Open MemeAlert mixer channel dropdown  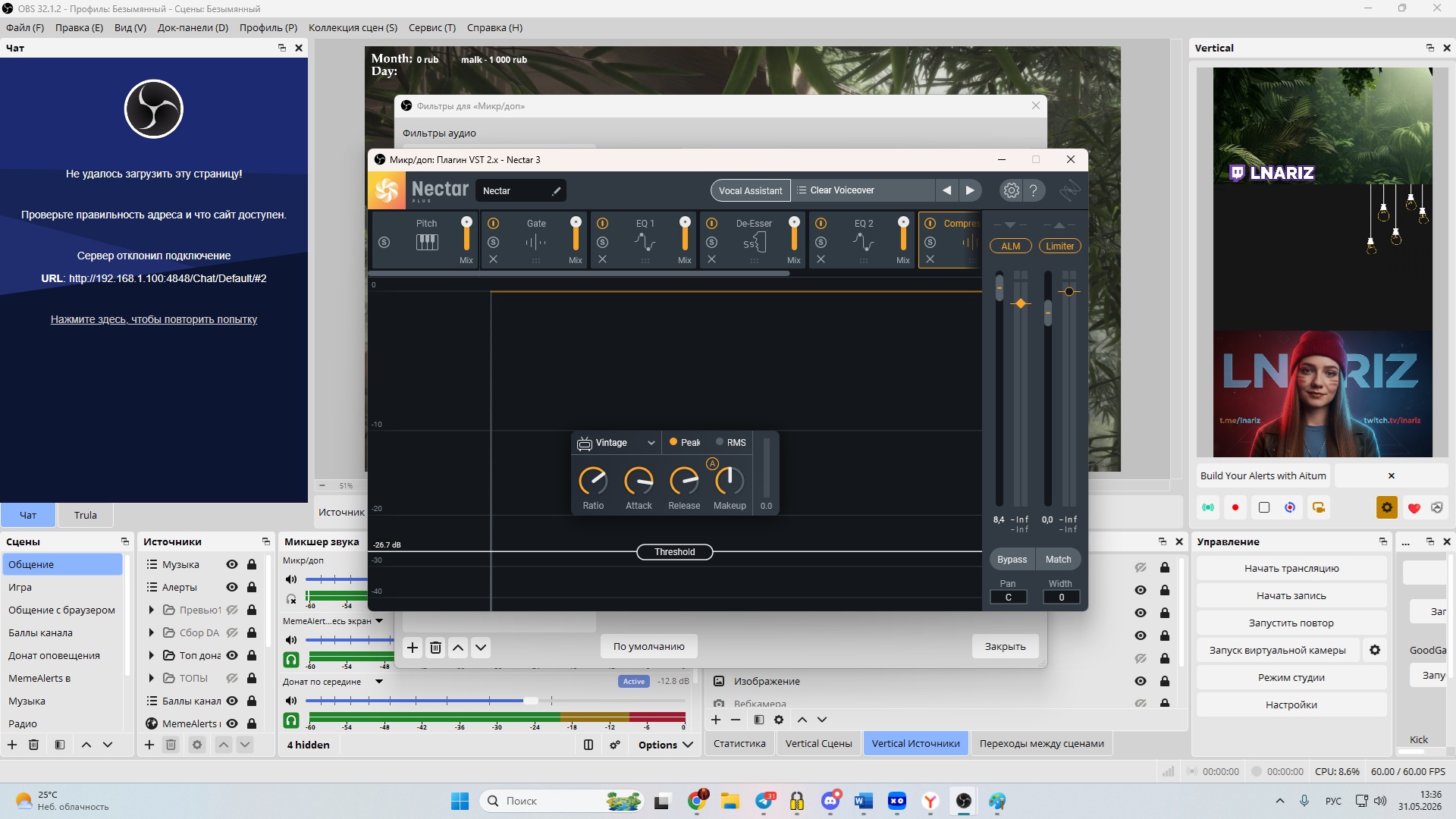coord(379,621)
